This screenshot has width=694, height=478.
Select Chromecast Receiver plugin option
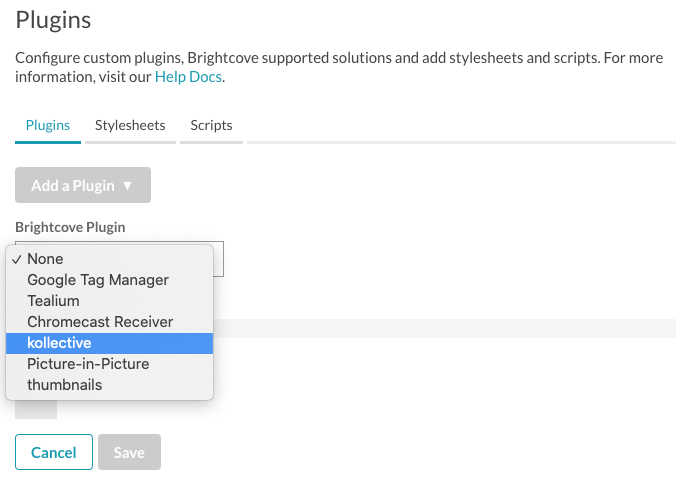100,322
